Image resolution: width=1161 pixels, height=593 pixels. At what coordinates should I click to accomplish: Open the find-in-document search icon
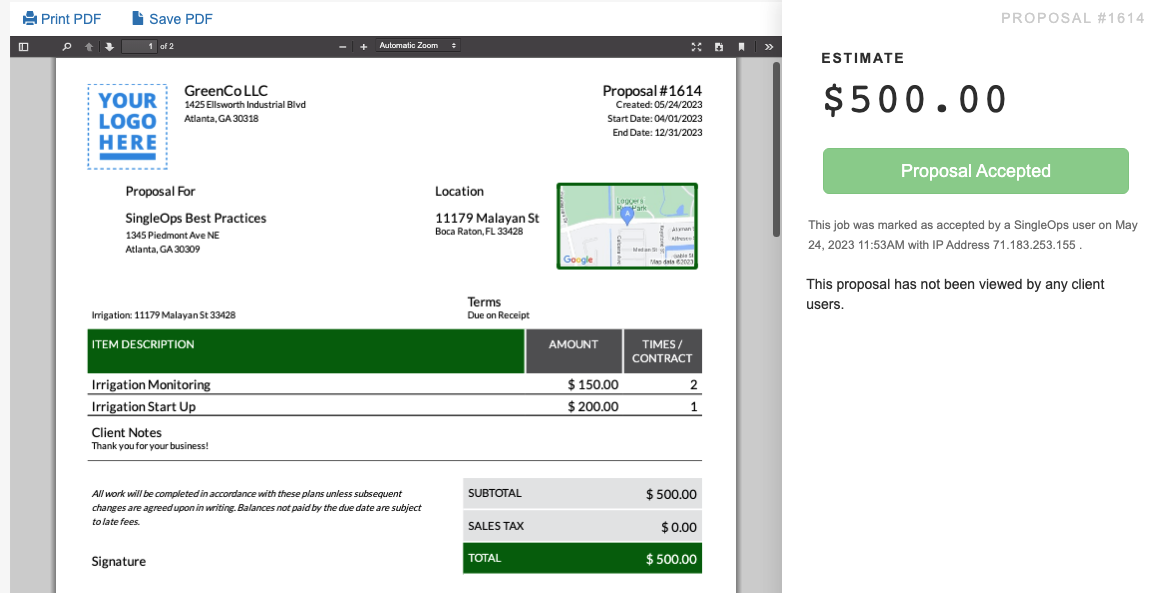[67, 46]
